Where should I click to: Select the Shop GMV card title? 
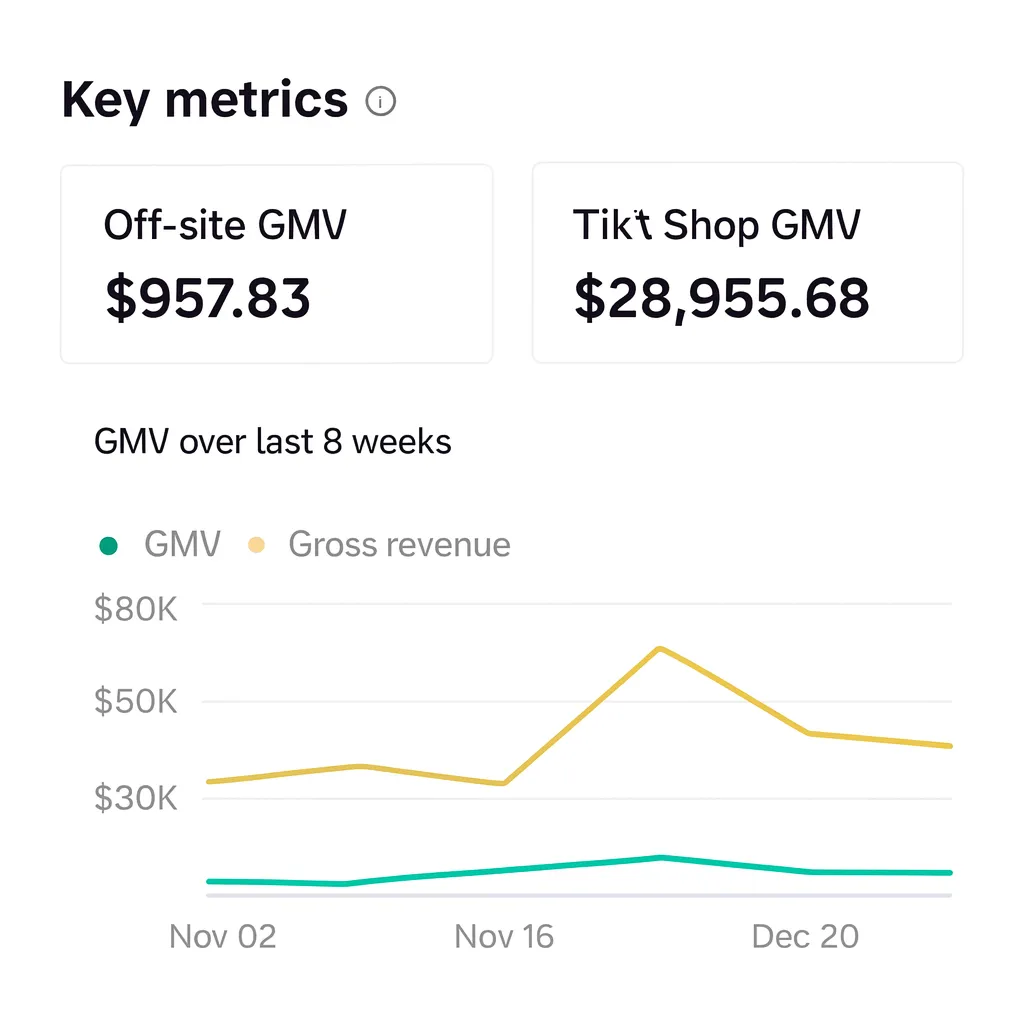(x=716, y=225)
